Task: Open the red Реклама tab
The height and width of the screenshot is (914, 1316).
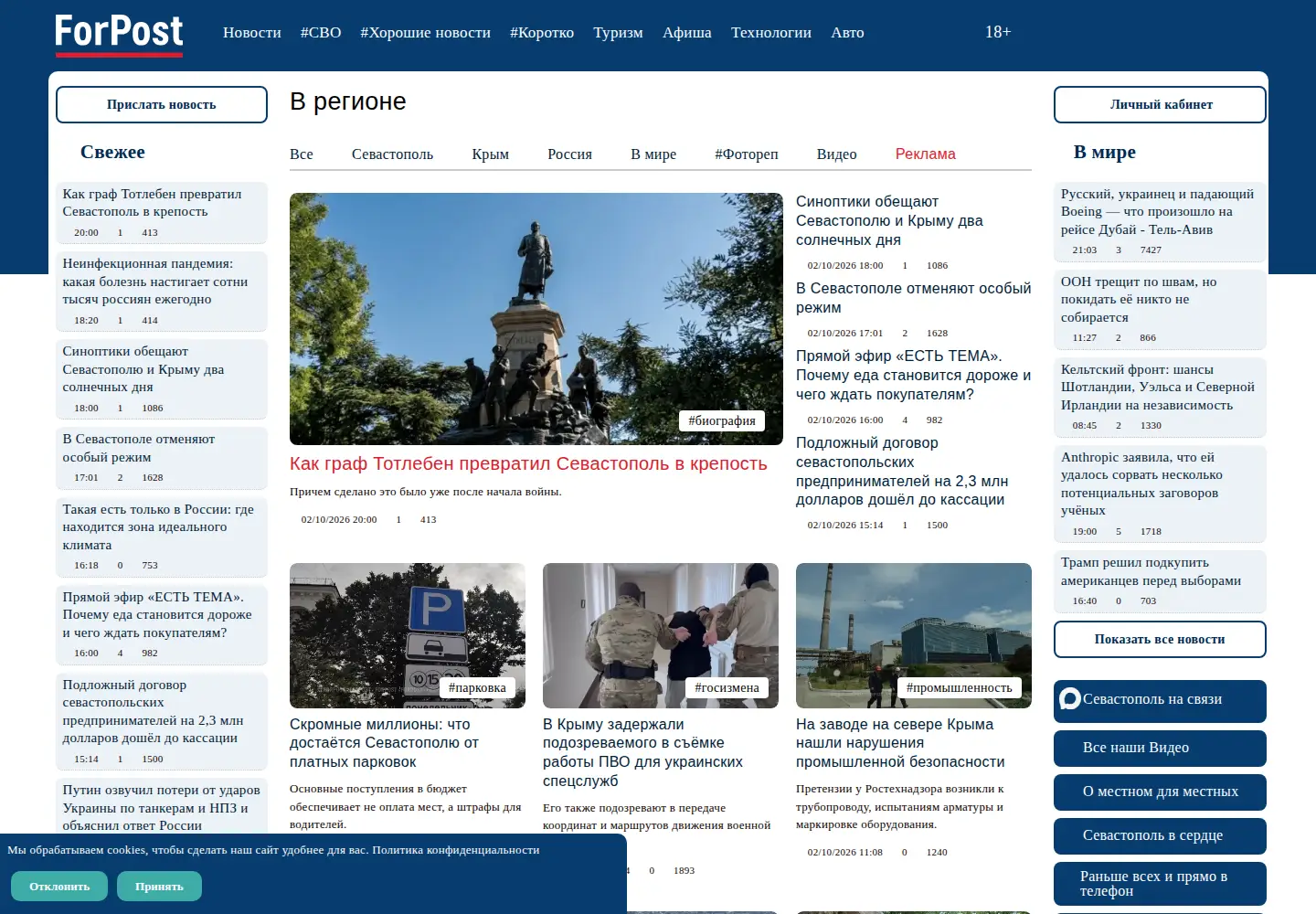Action: point(926,154)
